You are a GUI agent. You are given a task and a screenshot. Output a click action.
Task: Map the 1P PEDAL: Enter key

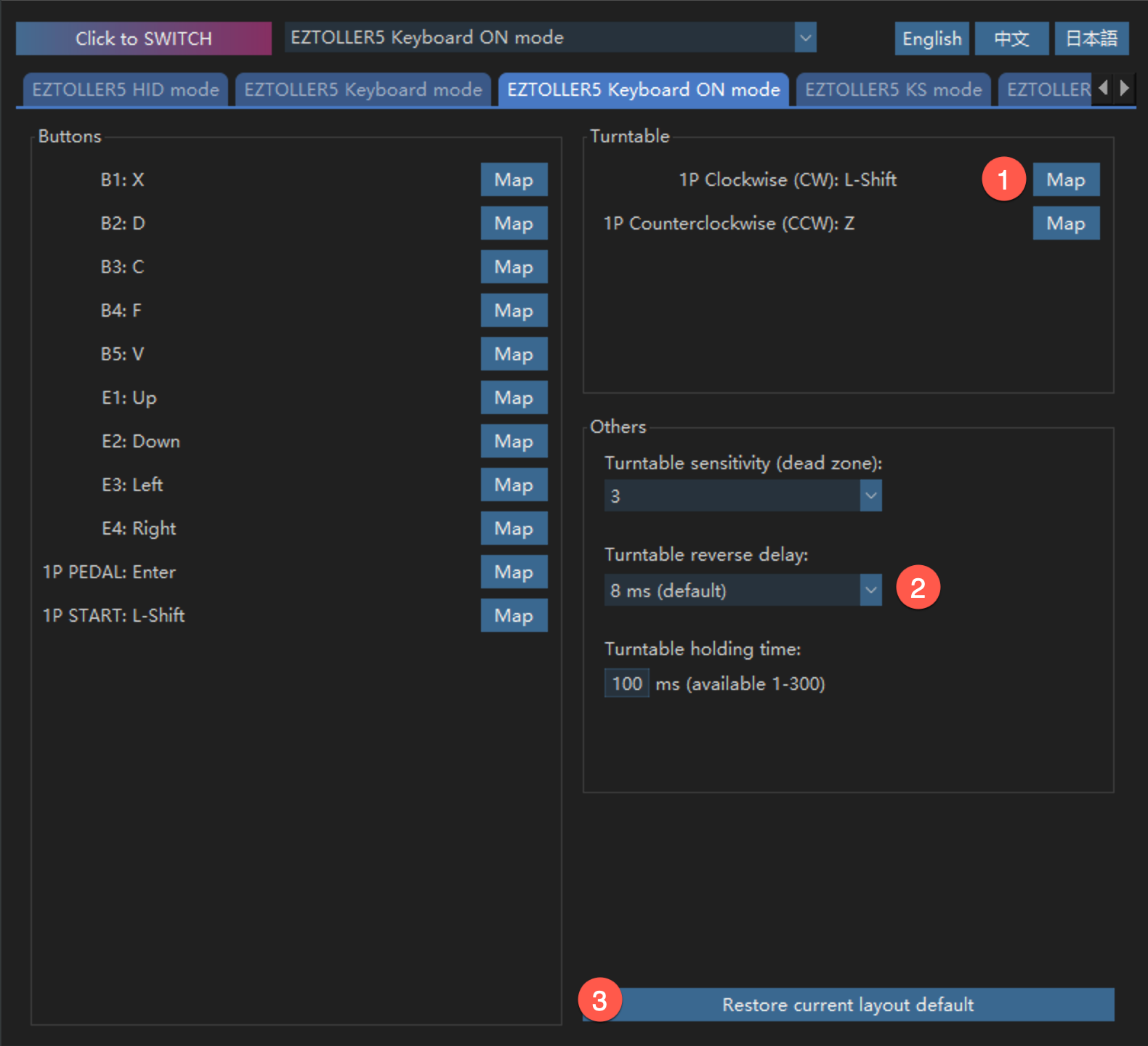(x=514, y=572)
